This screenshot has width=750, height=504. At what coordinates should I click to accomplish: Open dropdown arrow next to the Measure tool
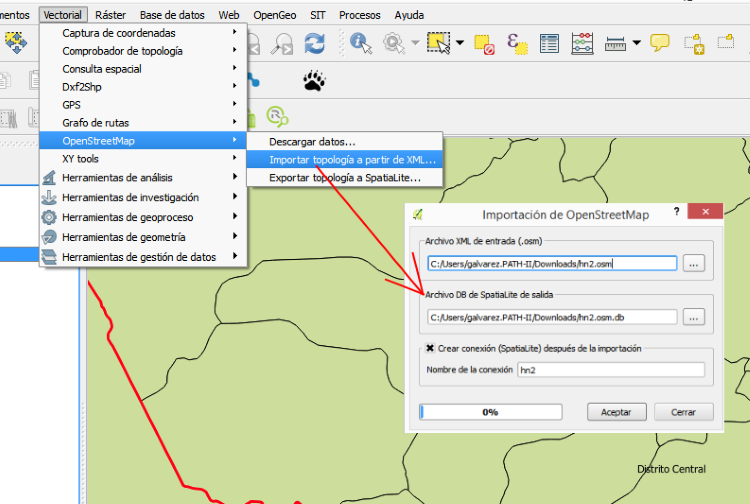635,43
